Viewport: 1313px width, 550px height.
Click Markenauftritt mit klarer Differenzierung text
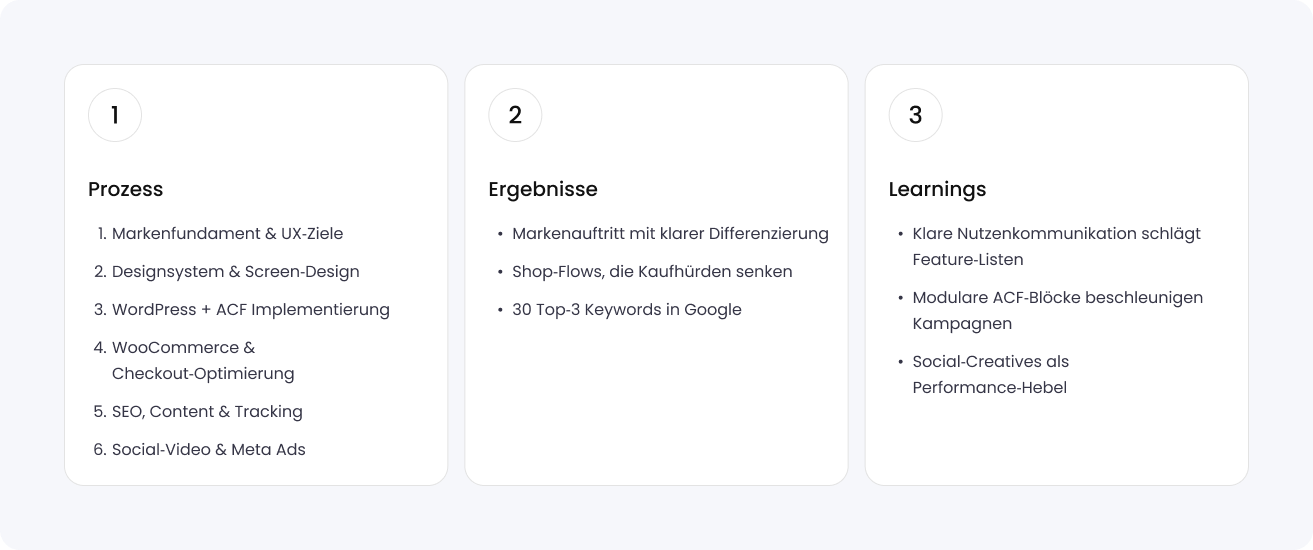point(670,233)
